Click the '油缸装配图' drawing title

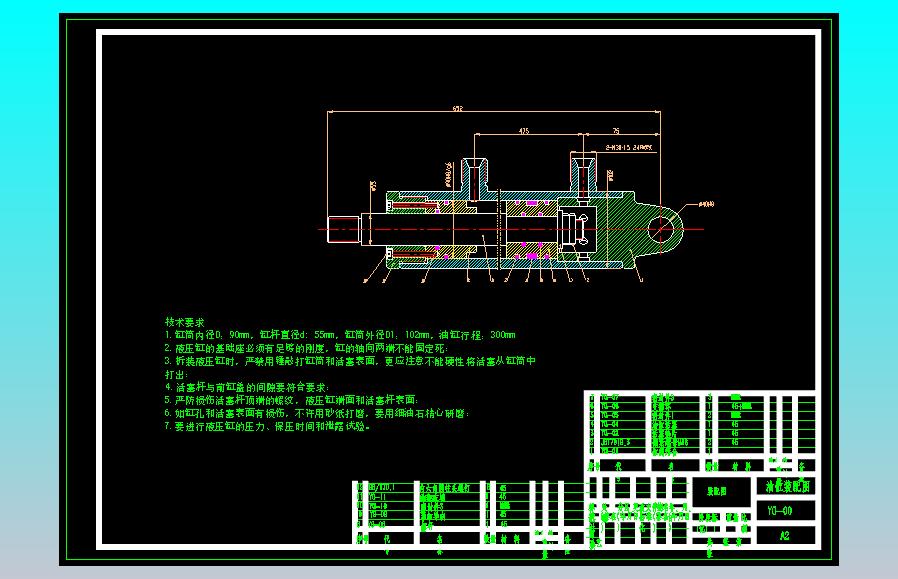tap(788, 487)
